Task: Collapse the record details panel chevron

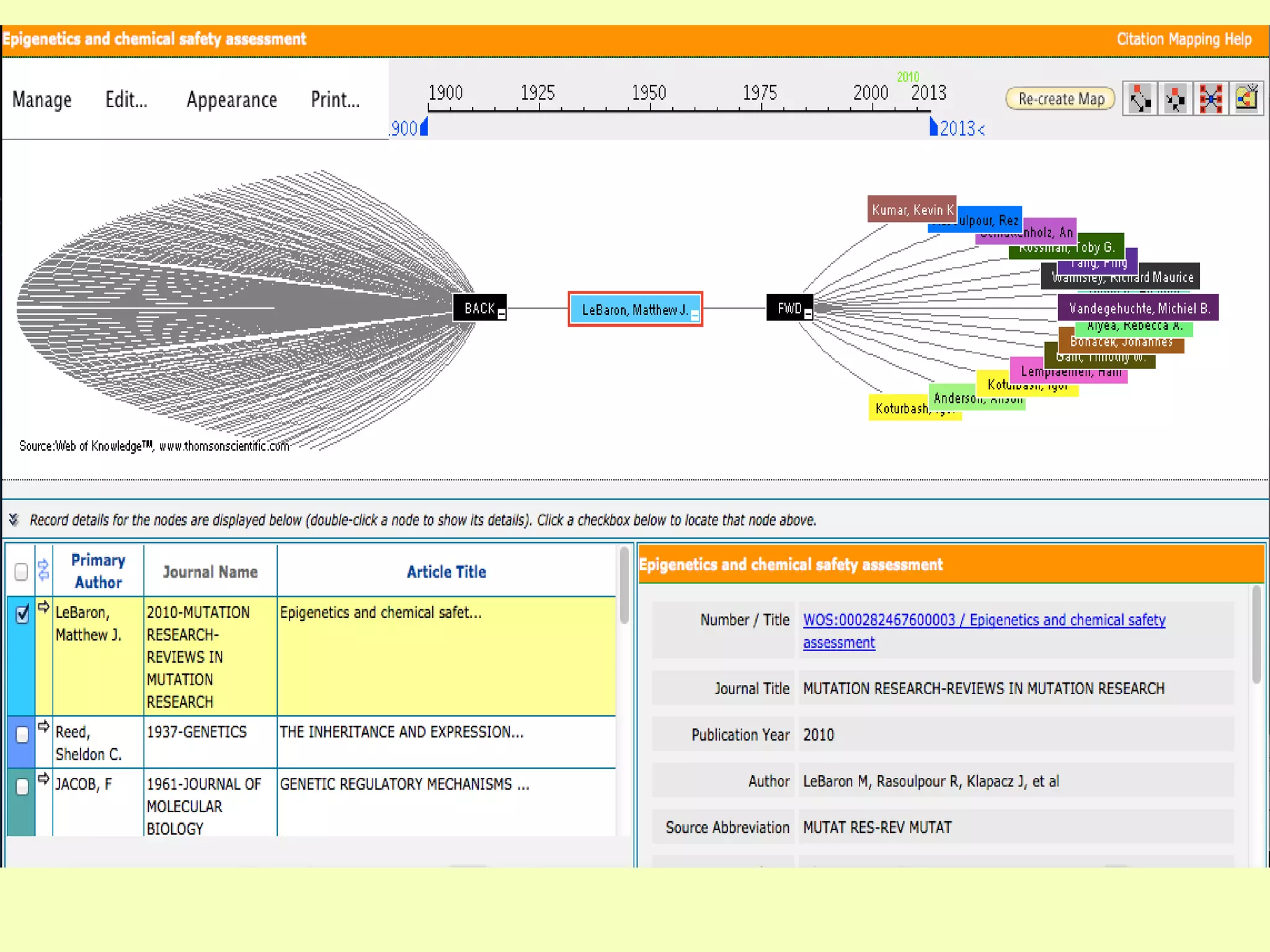Action: [x=14, y=519]
